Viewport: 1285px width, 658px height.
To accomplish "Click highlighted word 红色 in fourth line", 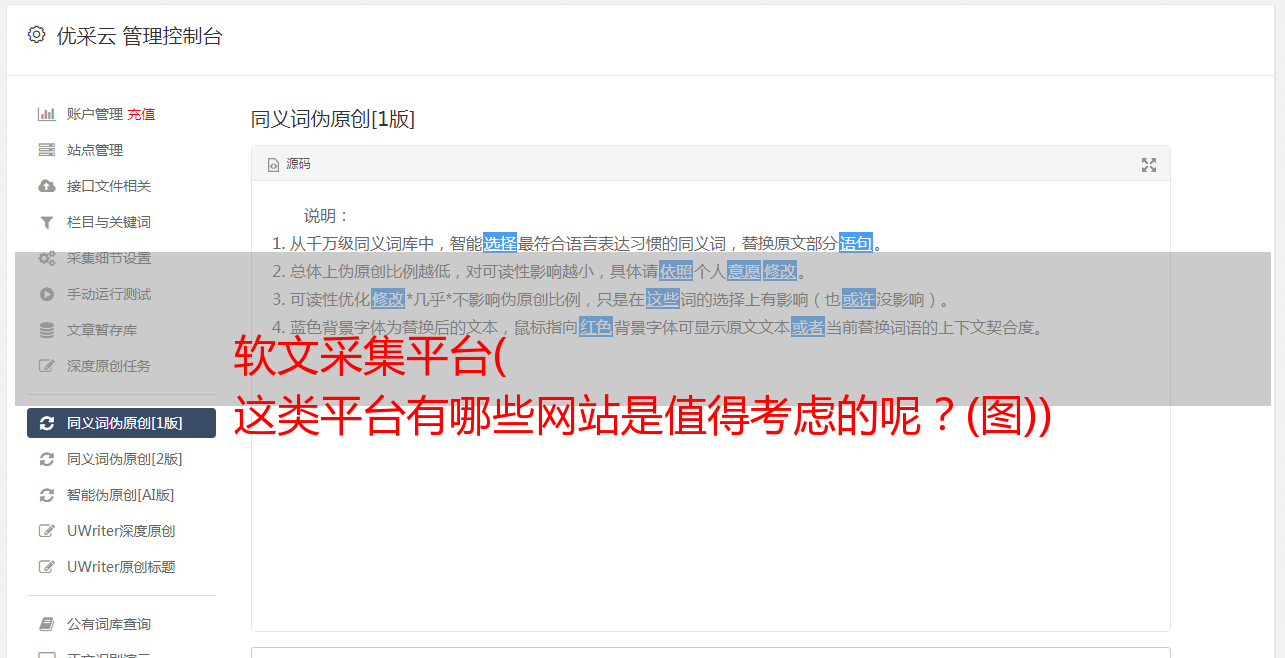I will [596, 327].
